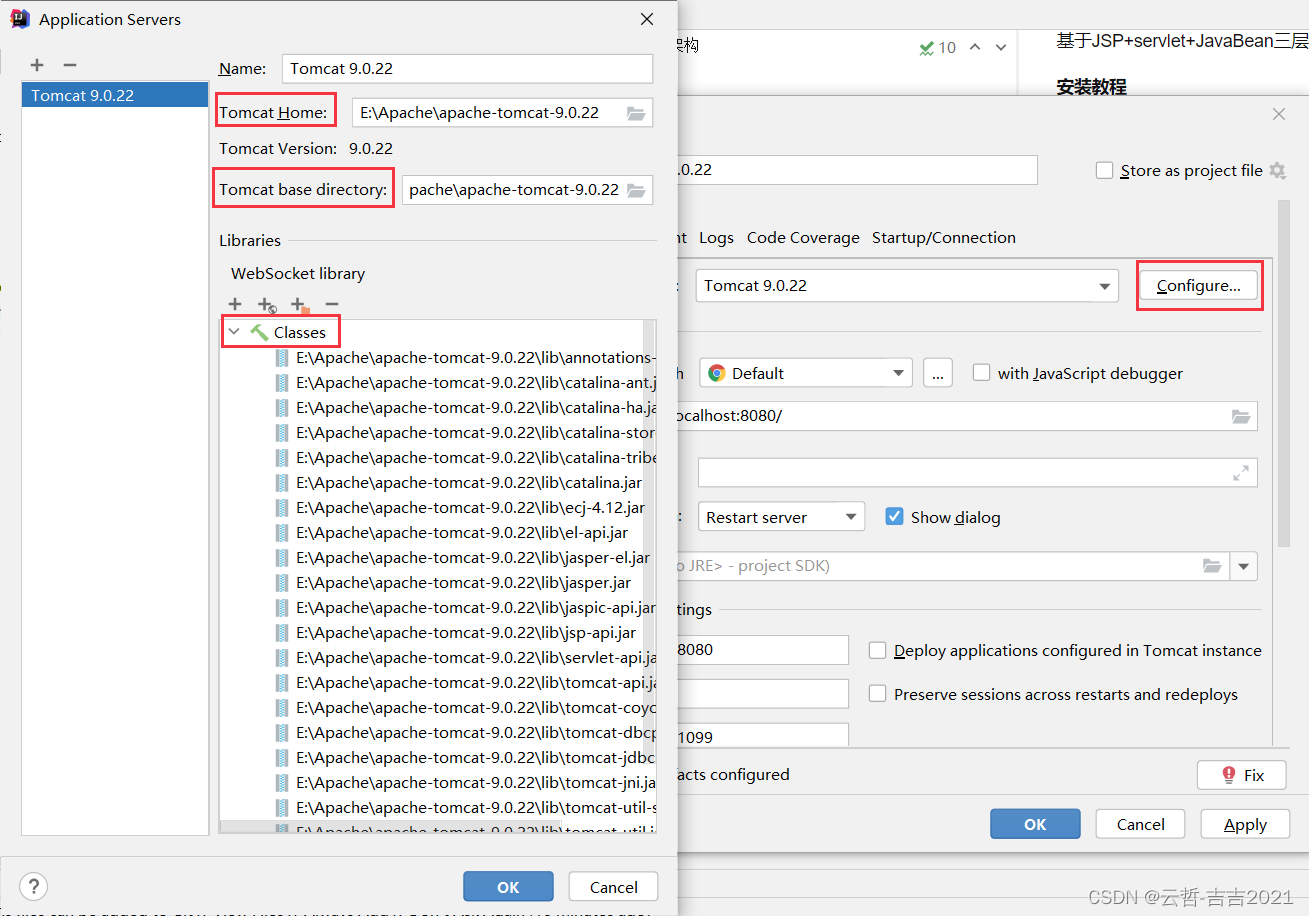Add a library with the plus icon
Viewport: 1309px width, 916px height.
click(x=235, y=304)
